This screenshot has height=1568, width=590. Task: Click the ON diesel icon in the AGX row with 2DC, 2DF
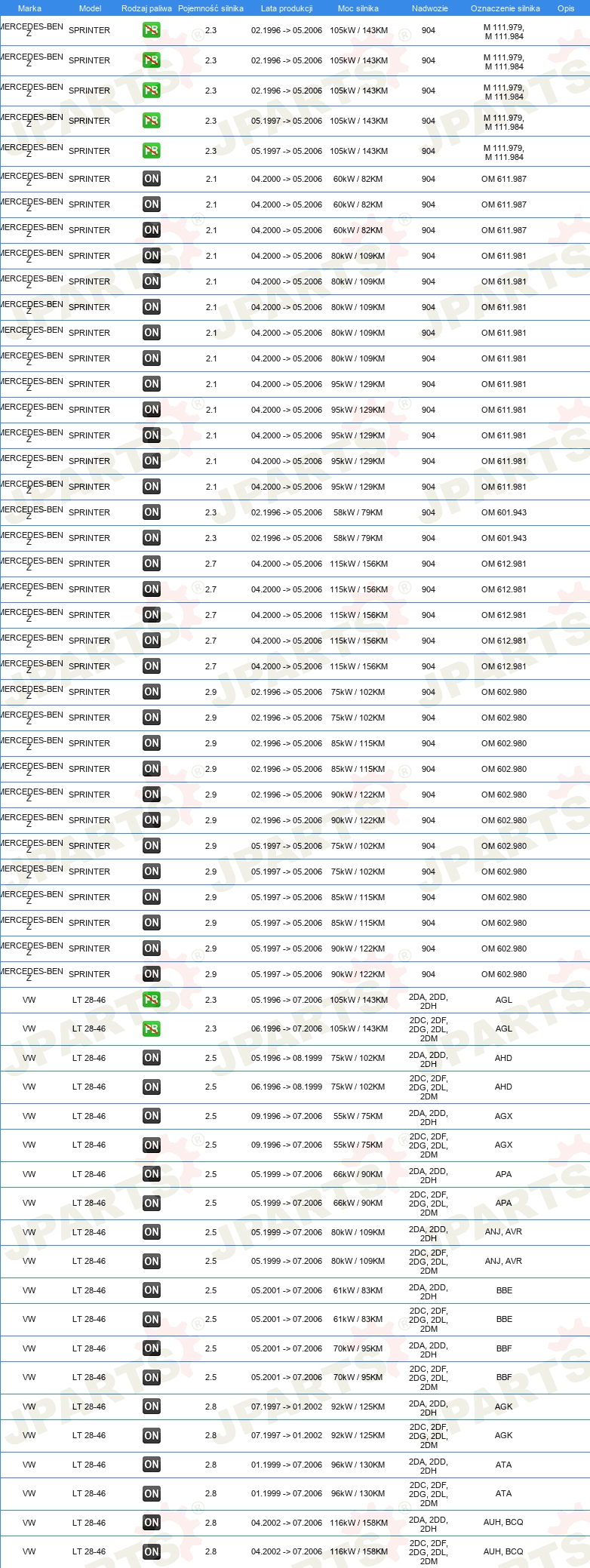point(152,1145)
